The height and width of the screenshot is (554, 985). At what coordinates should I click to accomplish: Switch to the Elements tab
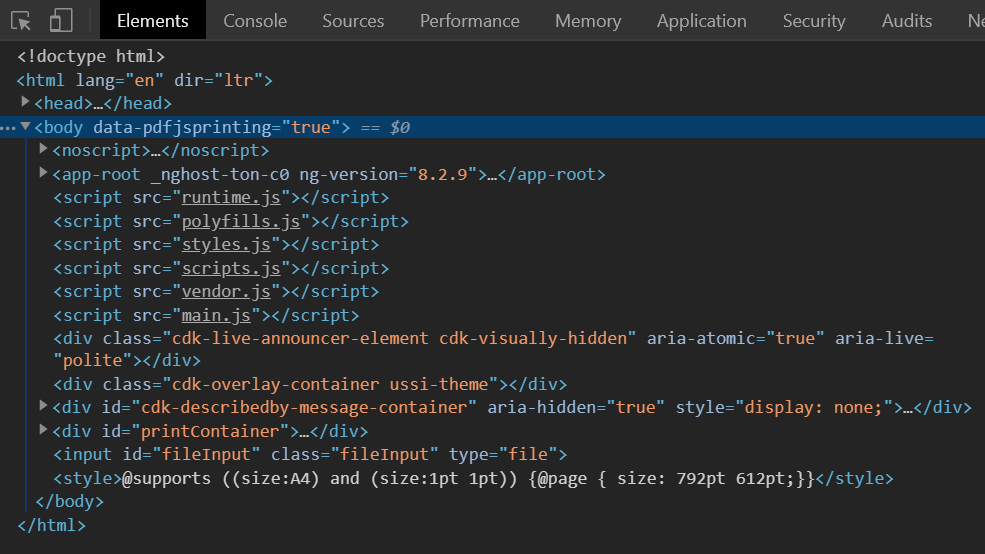click(x=153, y=21)
